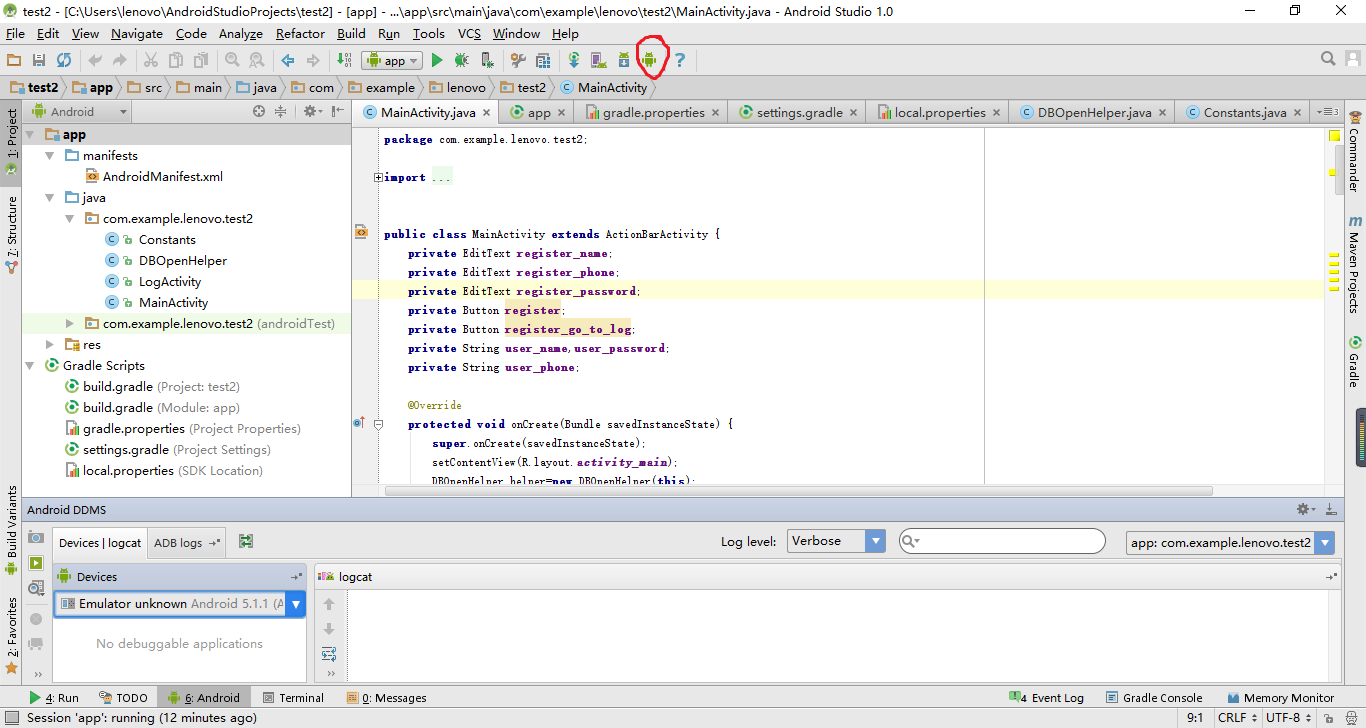The image size is (1366, 728).
Task: Open the Refactor menu
Action: pyautogui.click(x=300, y=34)
